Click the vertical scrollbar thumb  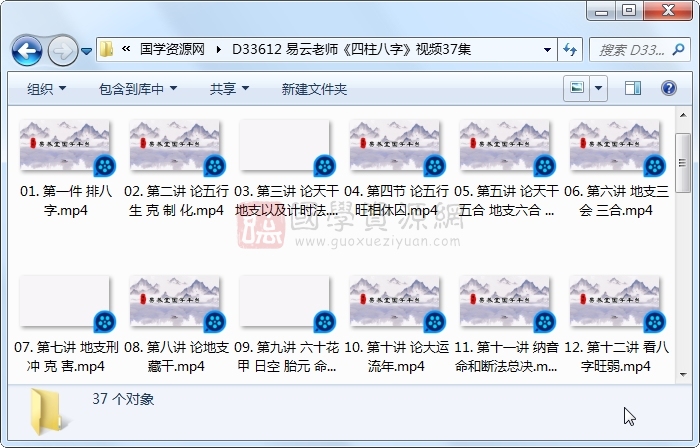point(682,163)
